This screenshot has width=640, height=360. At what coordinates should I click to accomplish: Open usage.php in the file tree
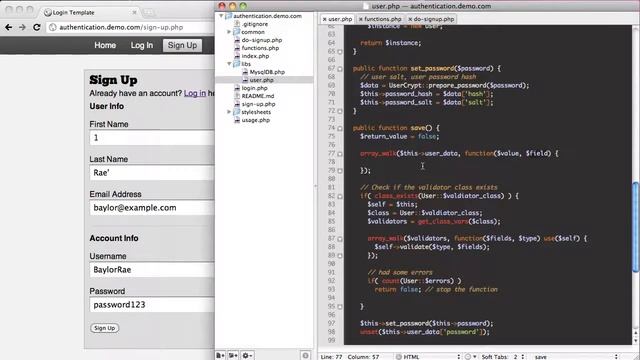256,120
